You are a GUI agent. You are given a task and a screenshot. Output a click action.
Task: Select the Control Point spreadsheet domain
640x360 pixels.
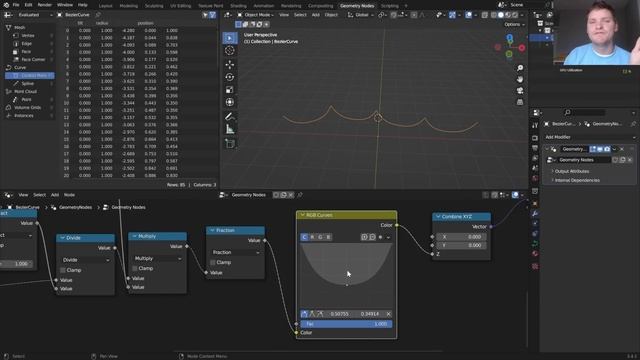tap(29, 76)
